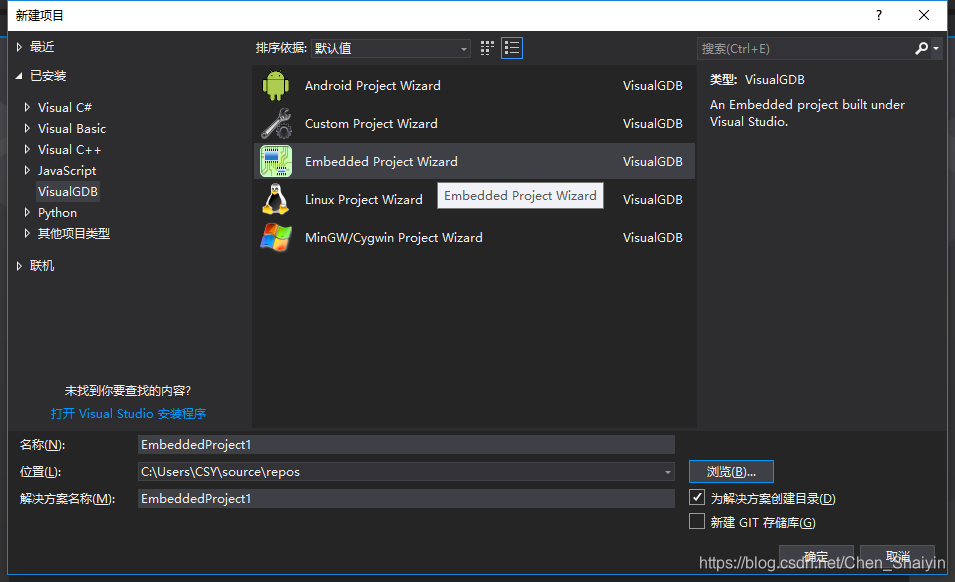This screenshot has height=582, width=955.
Task: Click the 浏览(B)... browse button
Action: 731,472
